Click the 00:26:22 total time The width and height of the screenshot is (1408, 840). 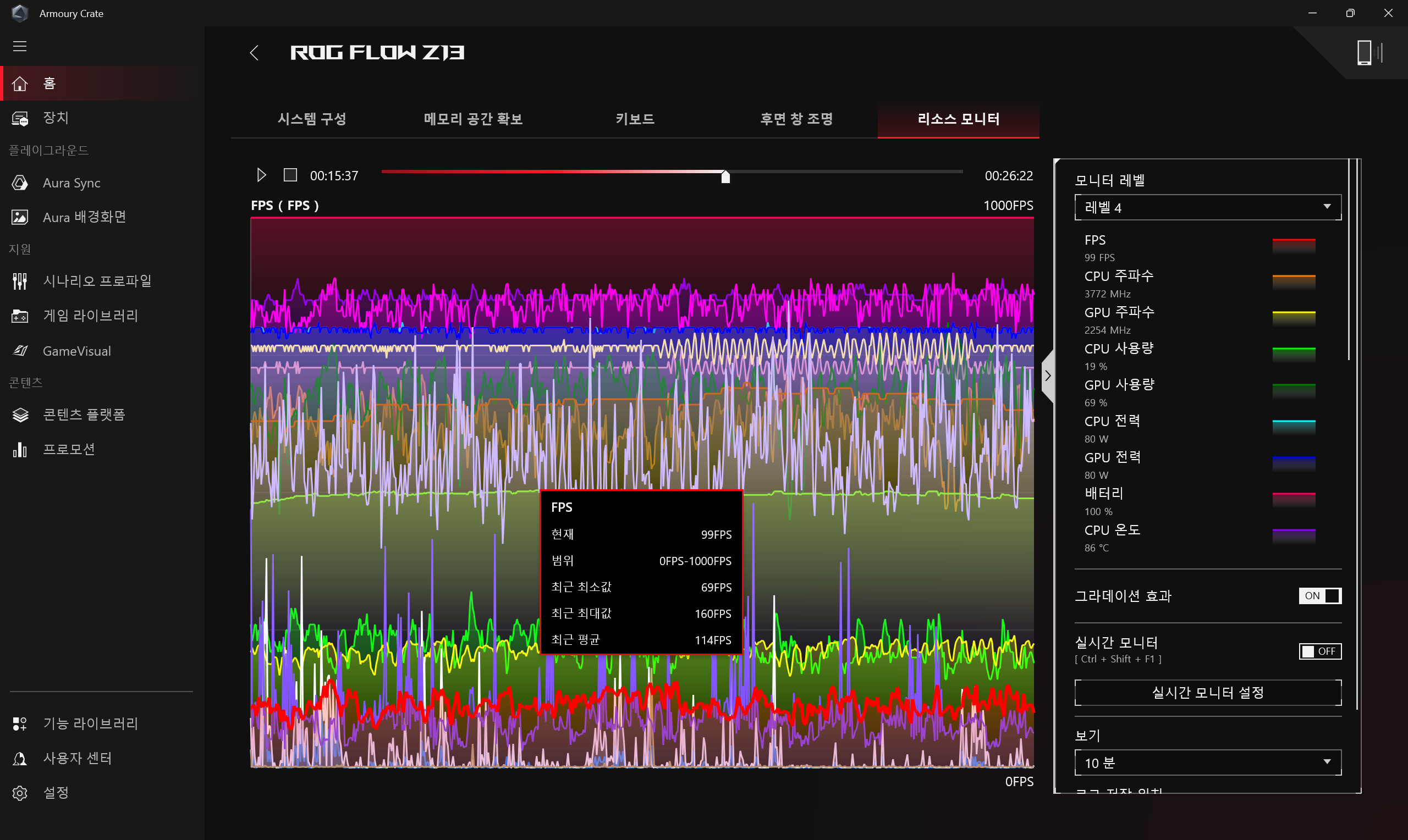click(1009, 176)
